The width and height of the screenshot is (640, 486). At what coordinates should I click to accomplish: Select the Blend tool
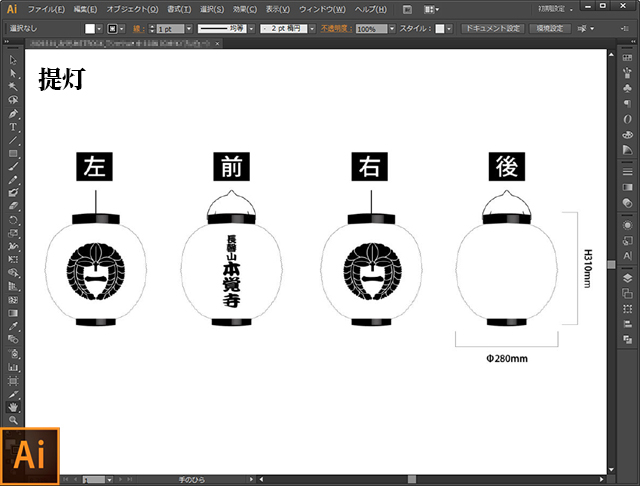tap(13, 340)
